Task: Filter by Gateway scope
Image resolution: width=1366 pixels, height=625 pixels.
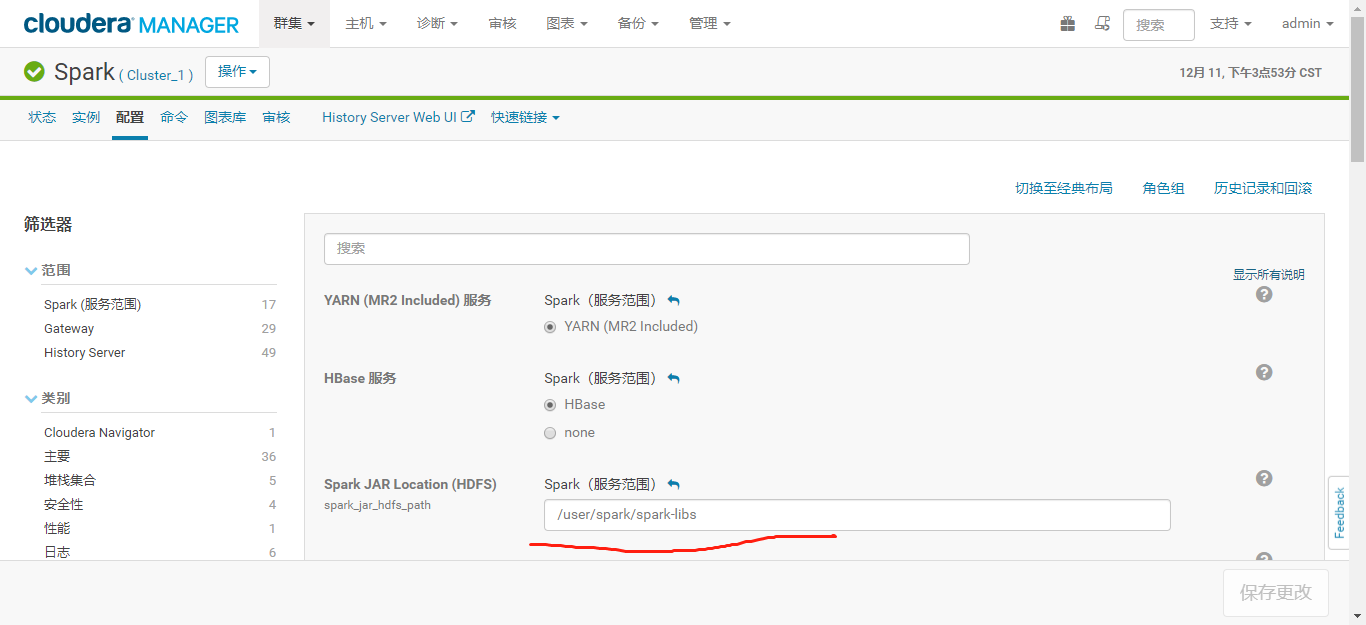Action: pyautogui.click(x=69, y=328)
